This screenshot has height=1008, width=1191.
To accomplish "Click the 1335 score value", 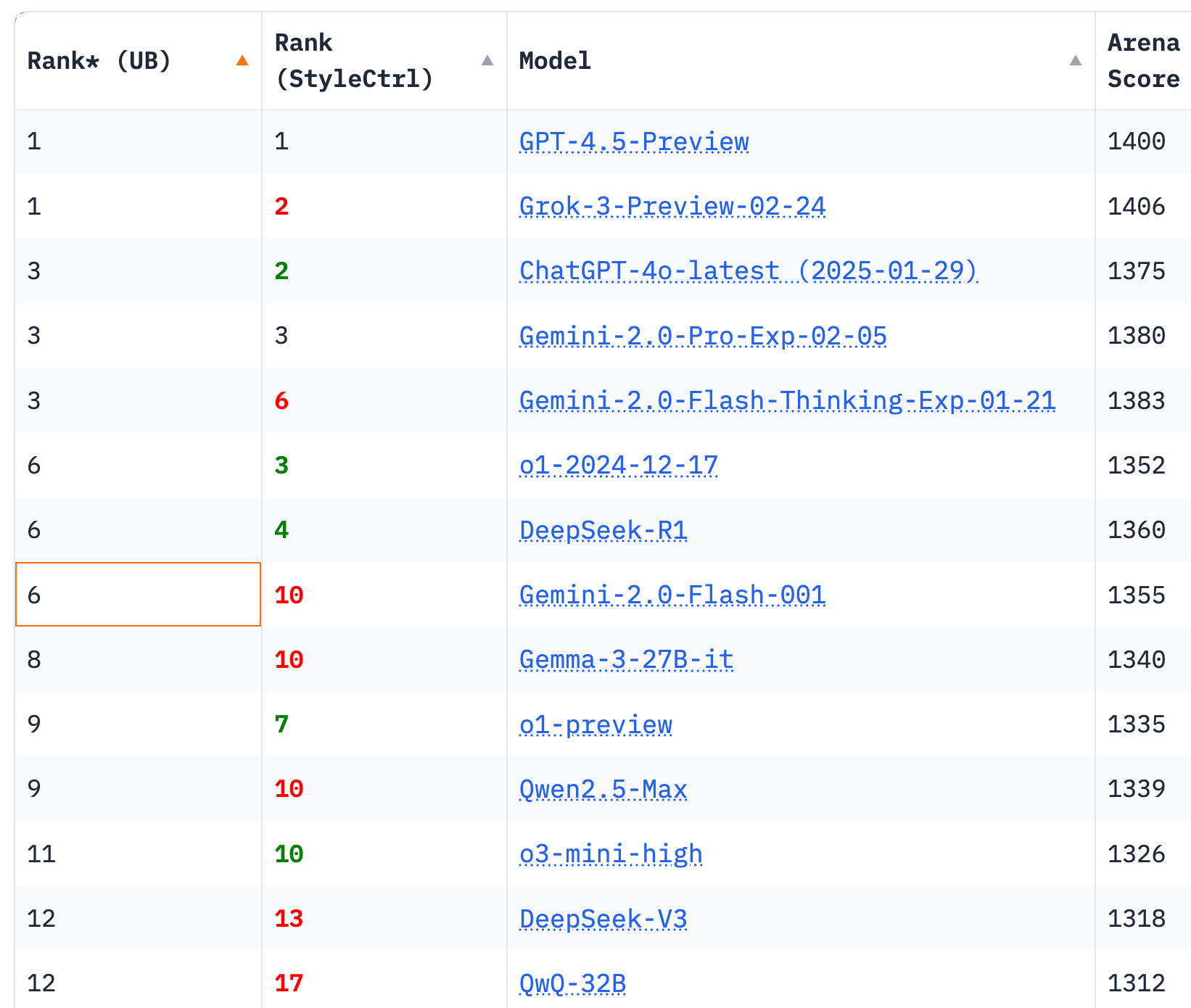I will pyautogui.click(x=1136, y=724).
